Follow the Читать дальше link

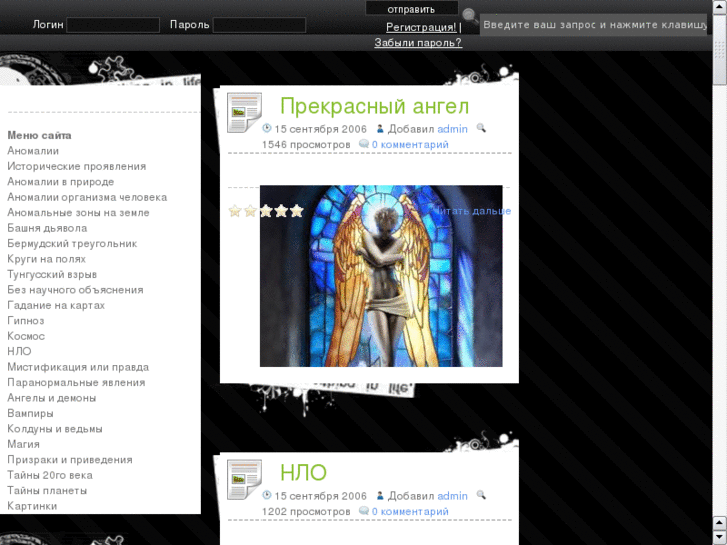(x=472, y=211)
